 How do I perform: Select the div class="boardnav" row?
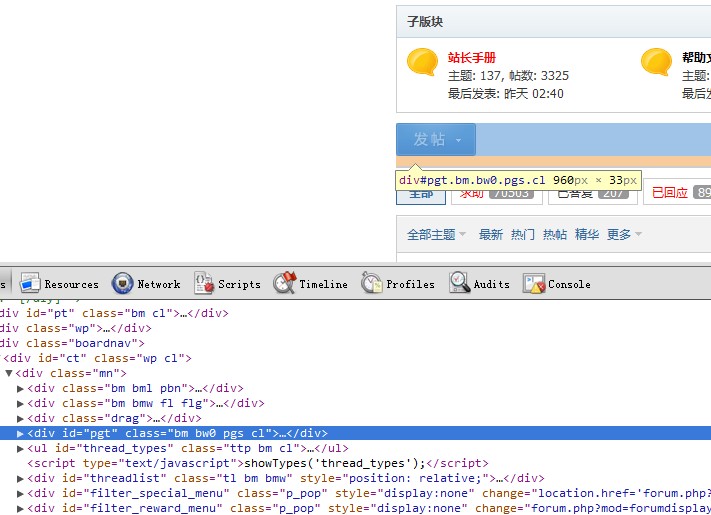point(356,343)
